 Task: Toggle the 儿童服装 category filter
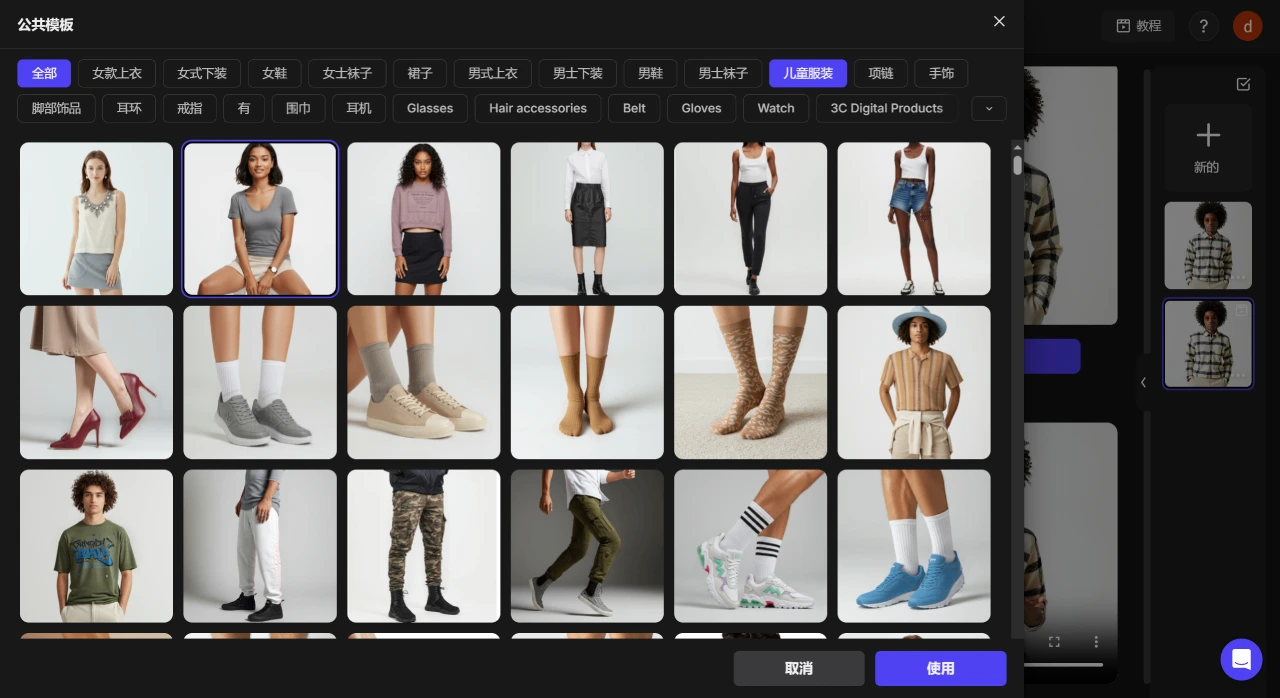click(807, 73)
